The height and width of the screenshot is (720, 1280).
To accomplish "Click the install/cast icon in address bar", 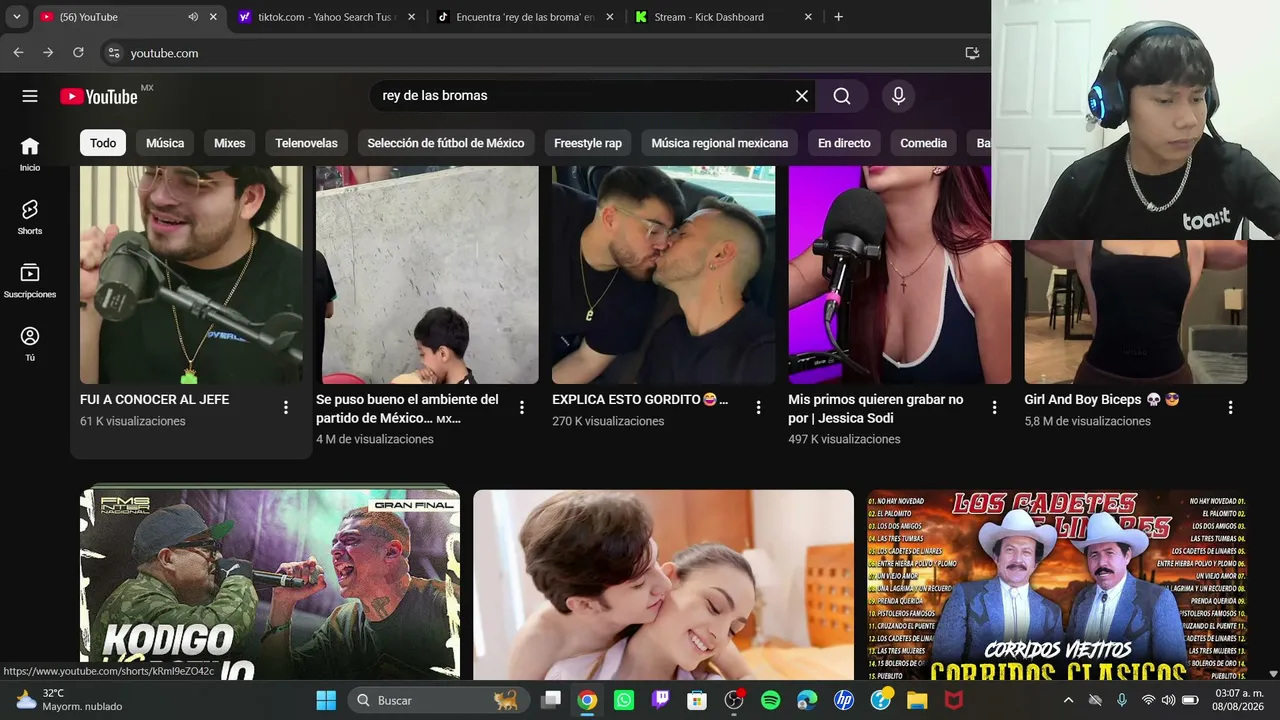I will (x=972, y=53).
